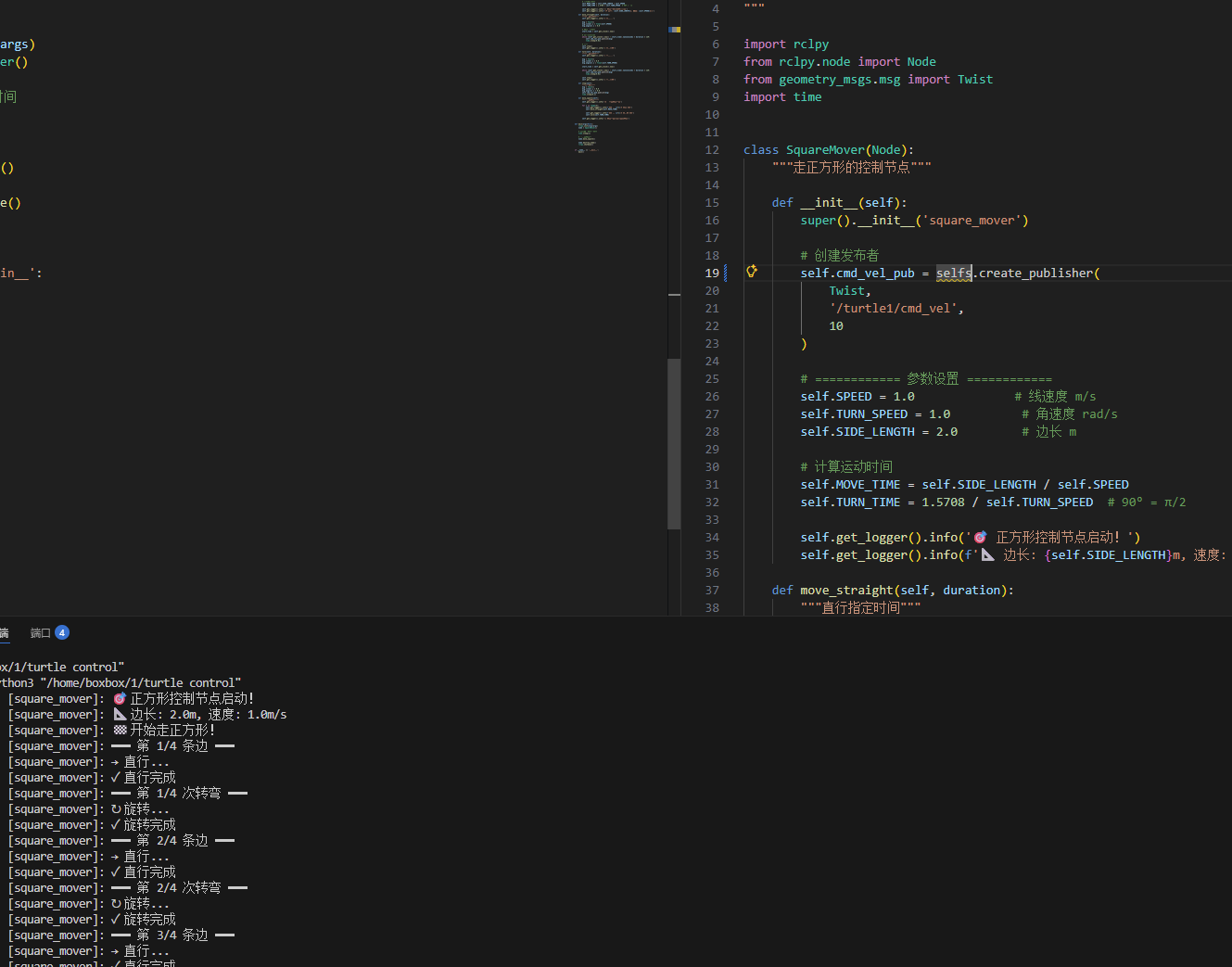The width and height of the screenshot is (1232, 967).
Task: Click terminal line '第 3/4 条边'
Action: point(172,935)
